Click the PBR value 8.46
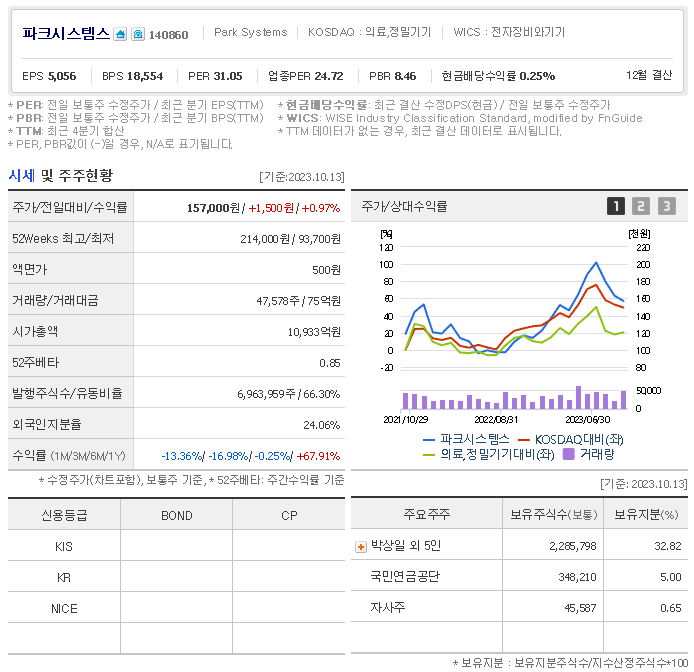 405,76
